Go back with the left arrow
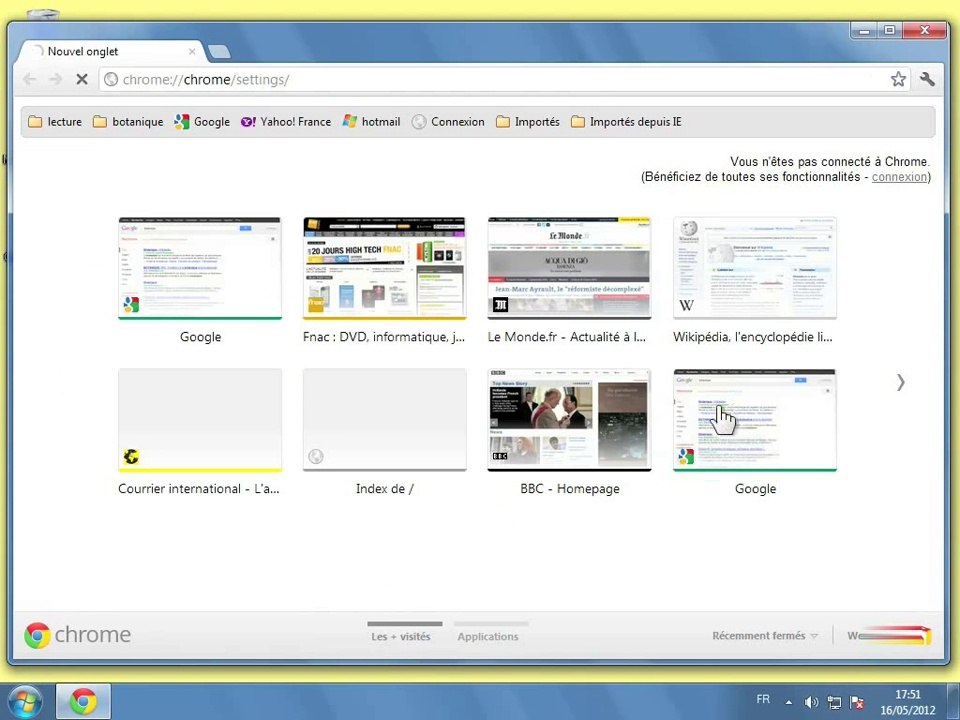Image resolution: width=960 pixels, height=720 pixels. 29,79
